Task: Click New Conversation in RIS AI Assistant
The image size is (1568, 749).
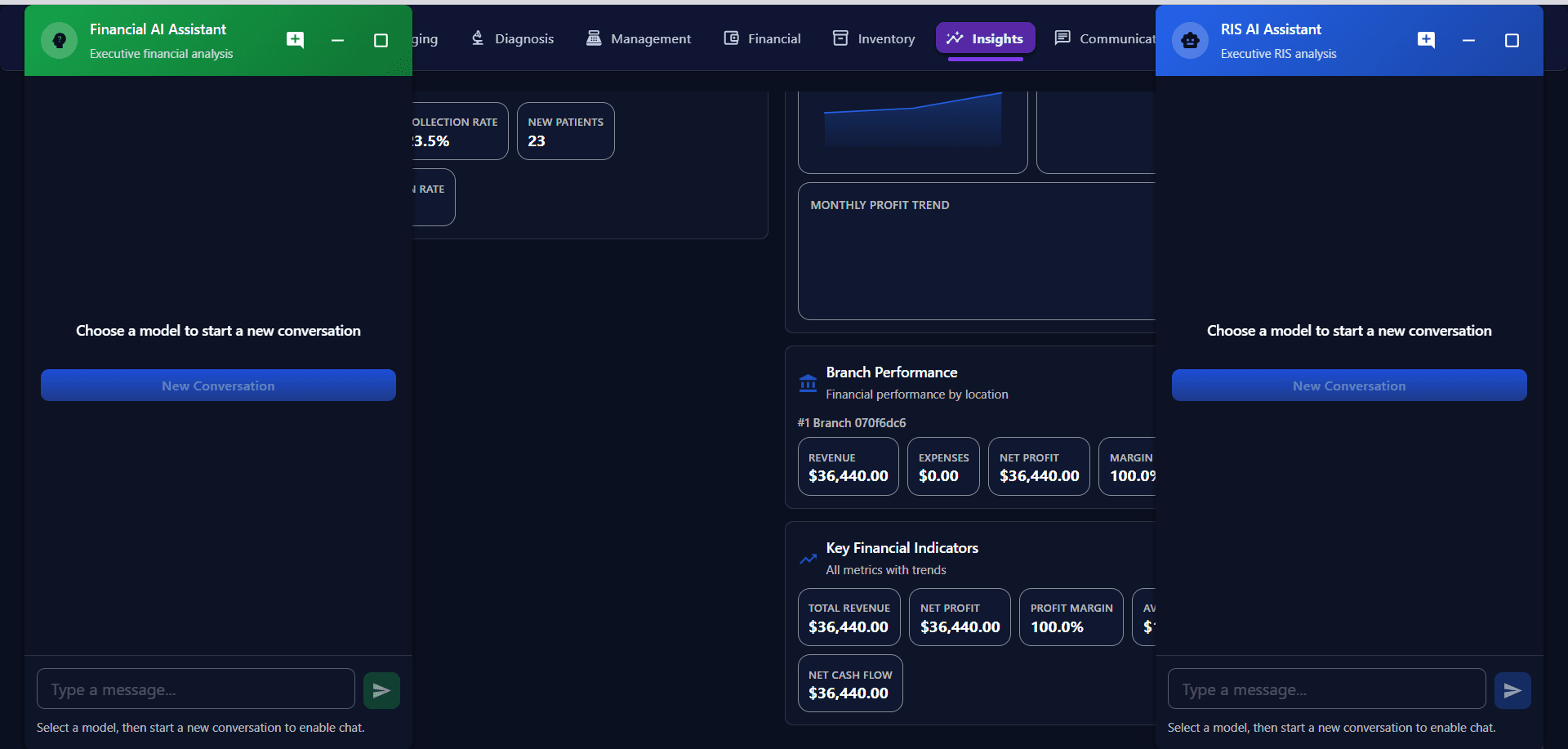Action: pyautogui.click(x=1349, y=386)
